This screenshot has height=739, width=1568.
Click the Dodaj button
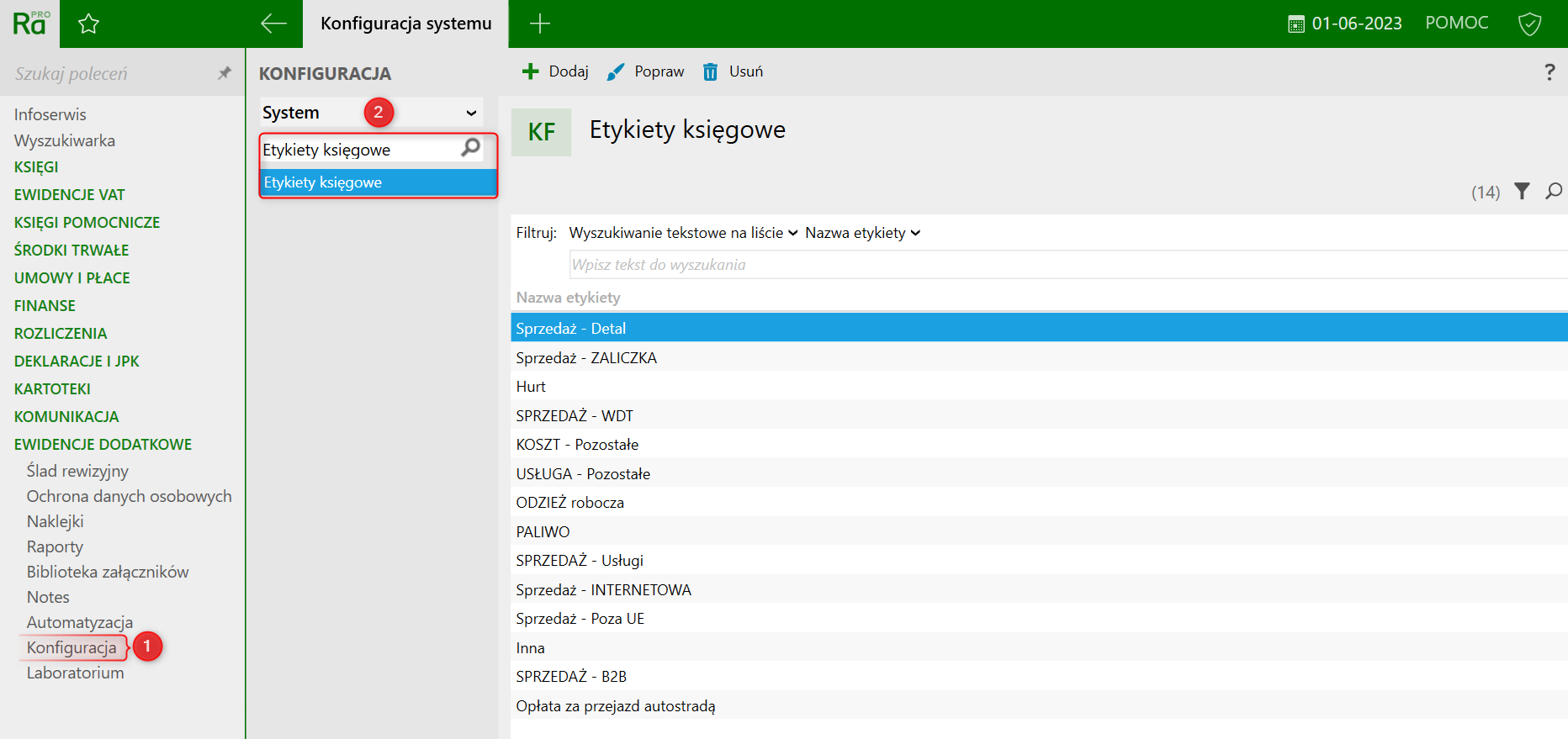[x=555, y=71]
